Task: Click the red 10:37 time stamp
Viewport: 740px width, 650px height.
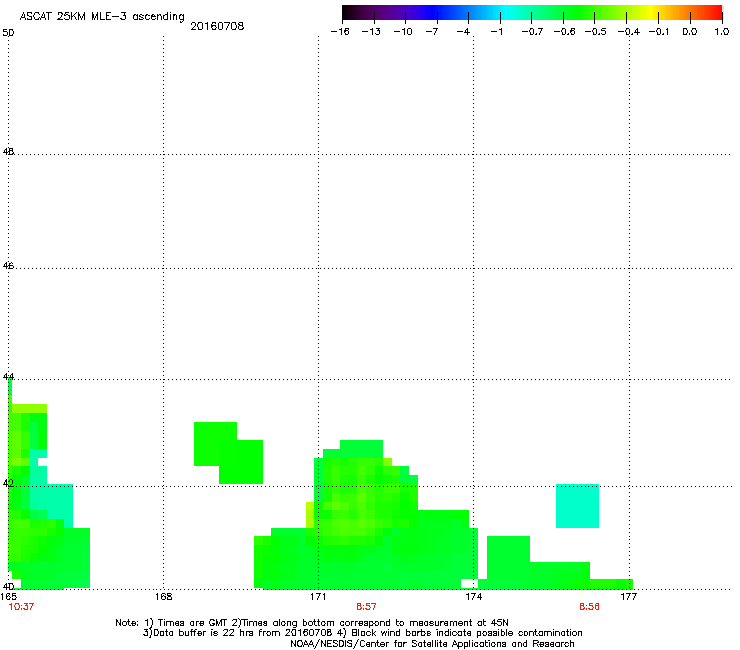Action: [21, 607]
